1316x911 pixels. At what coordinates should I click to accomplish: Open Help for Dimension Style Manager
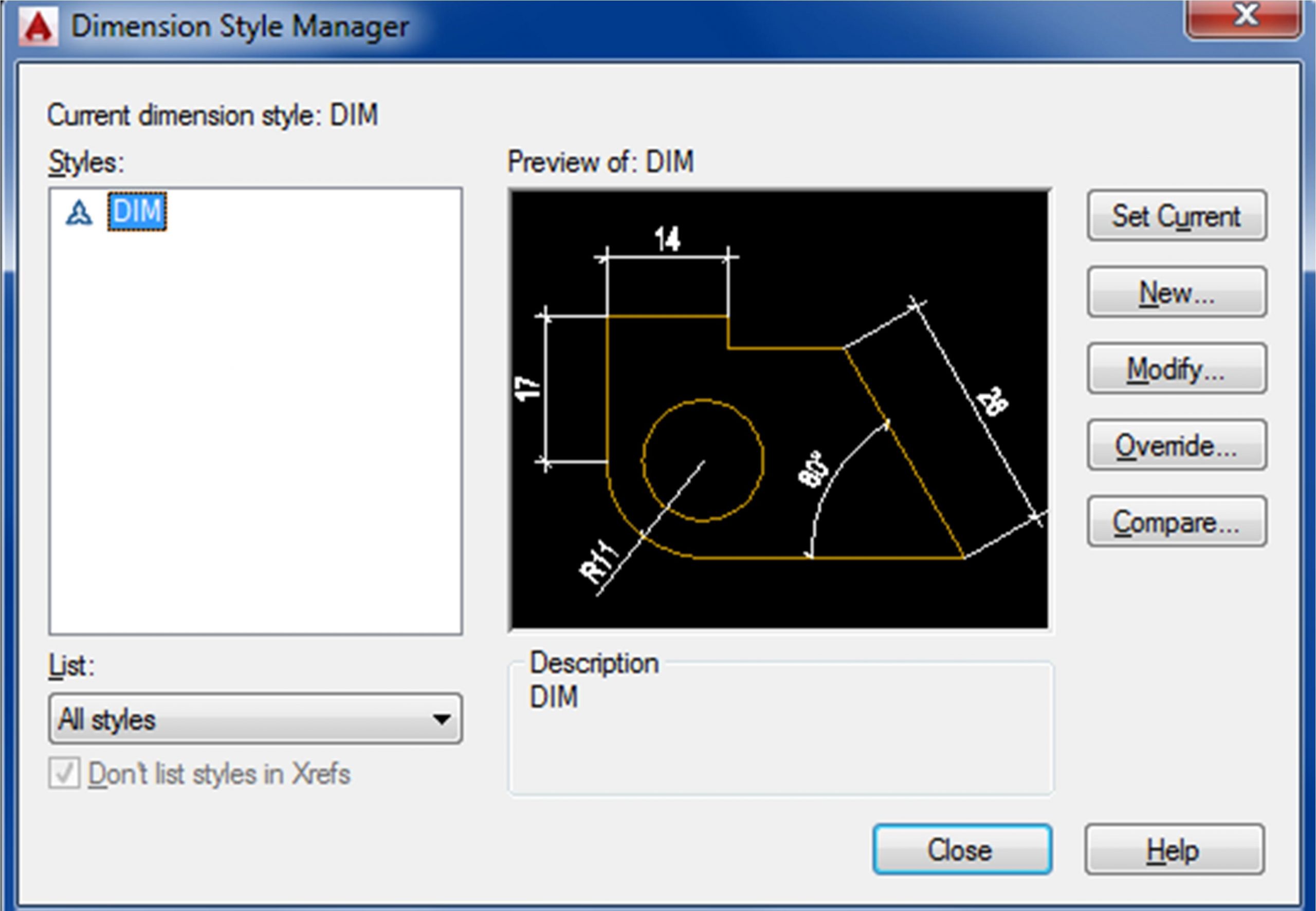(1175, 849)
